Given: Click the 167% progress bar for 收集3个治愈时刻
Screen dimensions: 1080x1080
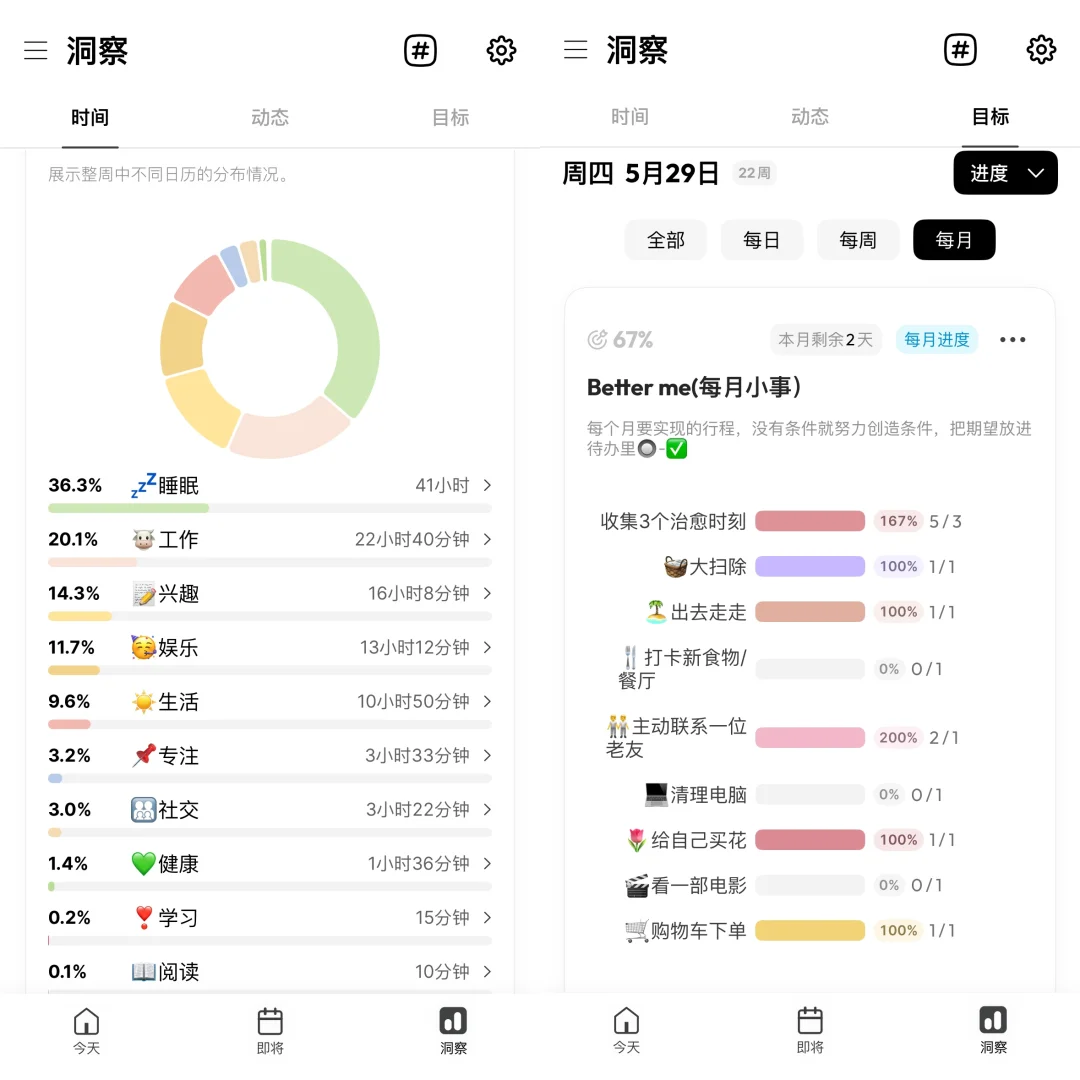Looking at the screenshot, I should pyautogui.click(x=810, y=521).
